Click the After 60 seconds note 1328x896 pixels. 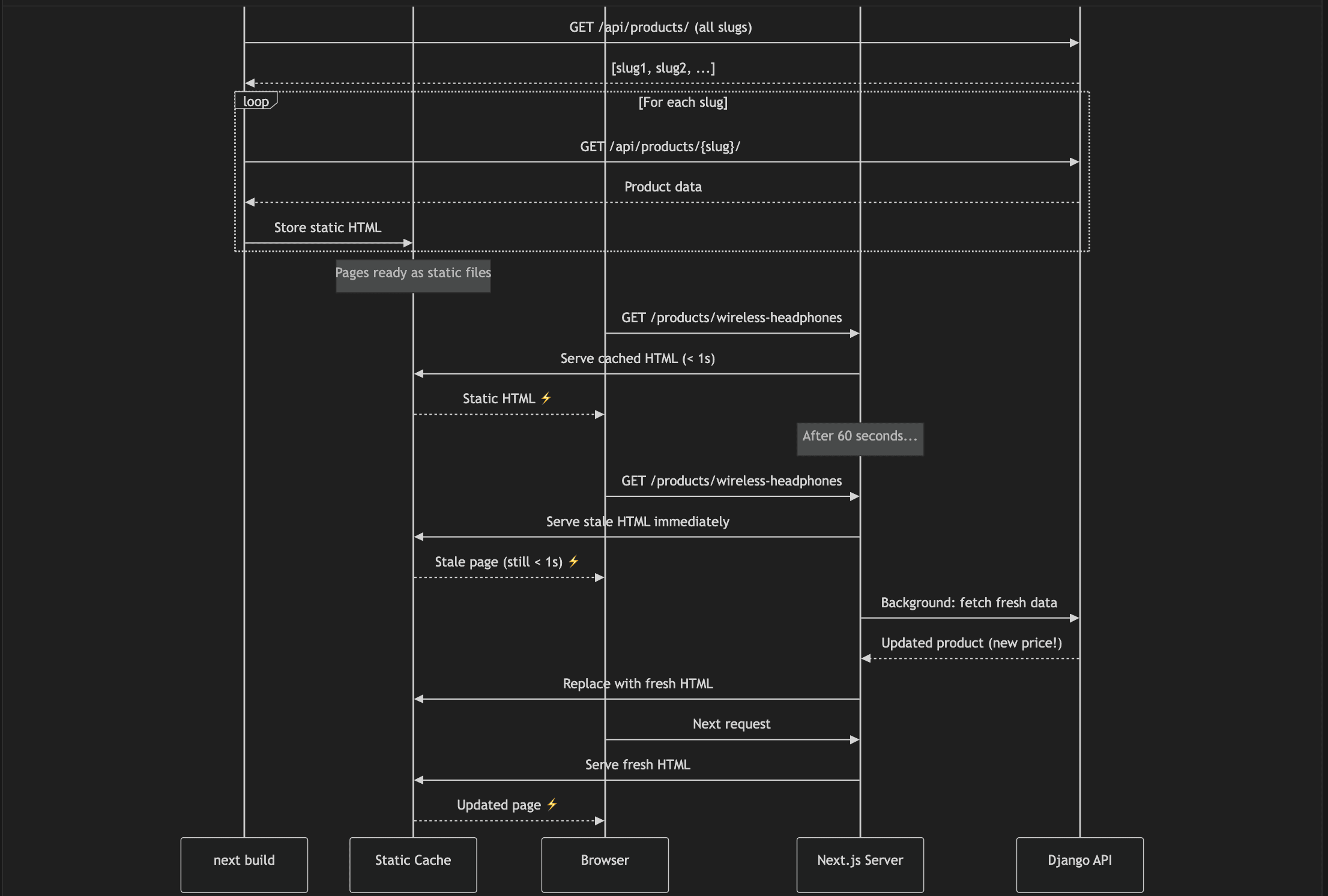click(860, 439)
